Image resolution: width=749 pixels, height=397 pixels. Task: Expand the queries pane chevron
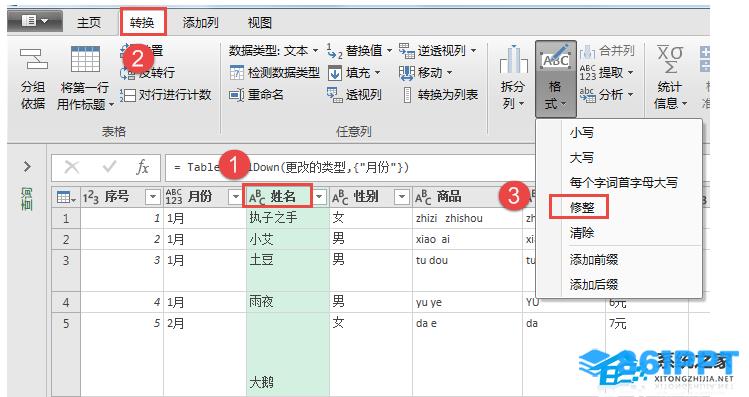tap(27, 167)
